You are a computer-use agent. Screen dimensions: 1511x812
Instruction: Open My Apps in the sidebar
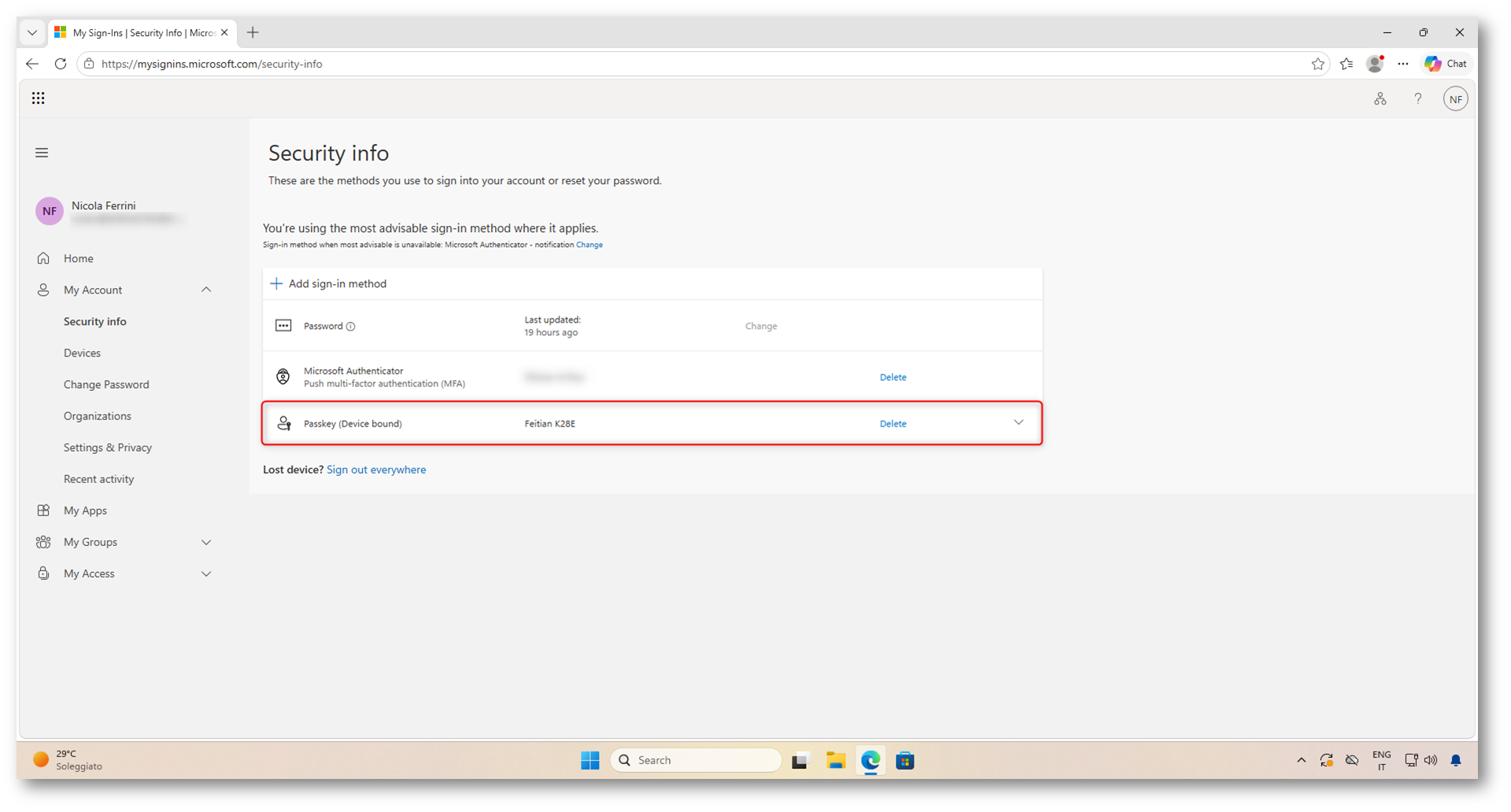(x=85, y=510)
